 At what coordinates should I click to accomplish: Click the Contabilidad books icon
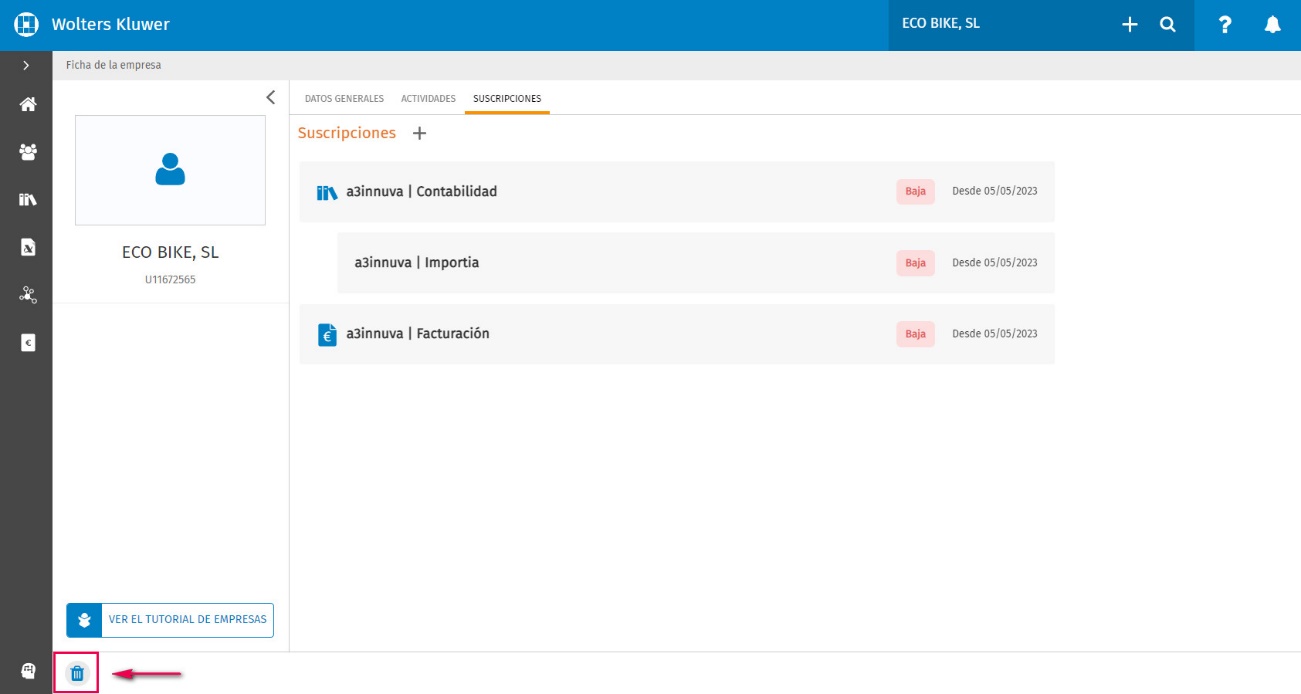pyautogui.click(x=327, y=192)
